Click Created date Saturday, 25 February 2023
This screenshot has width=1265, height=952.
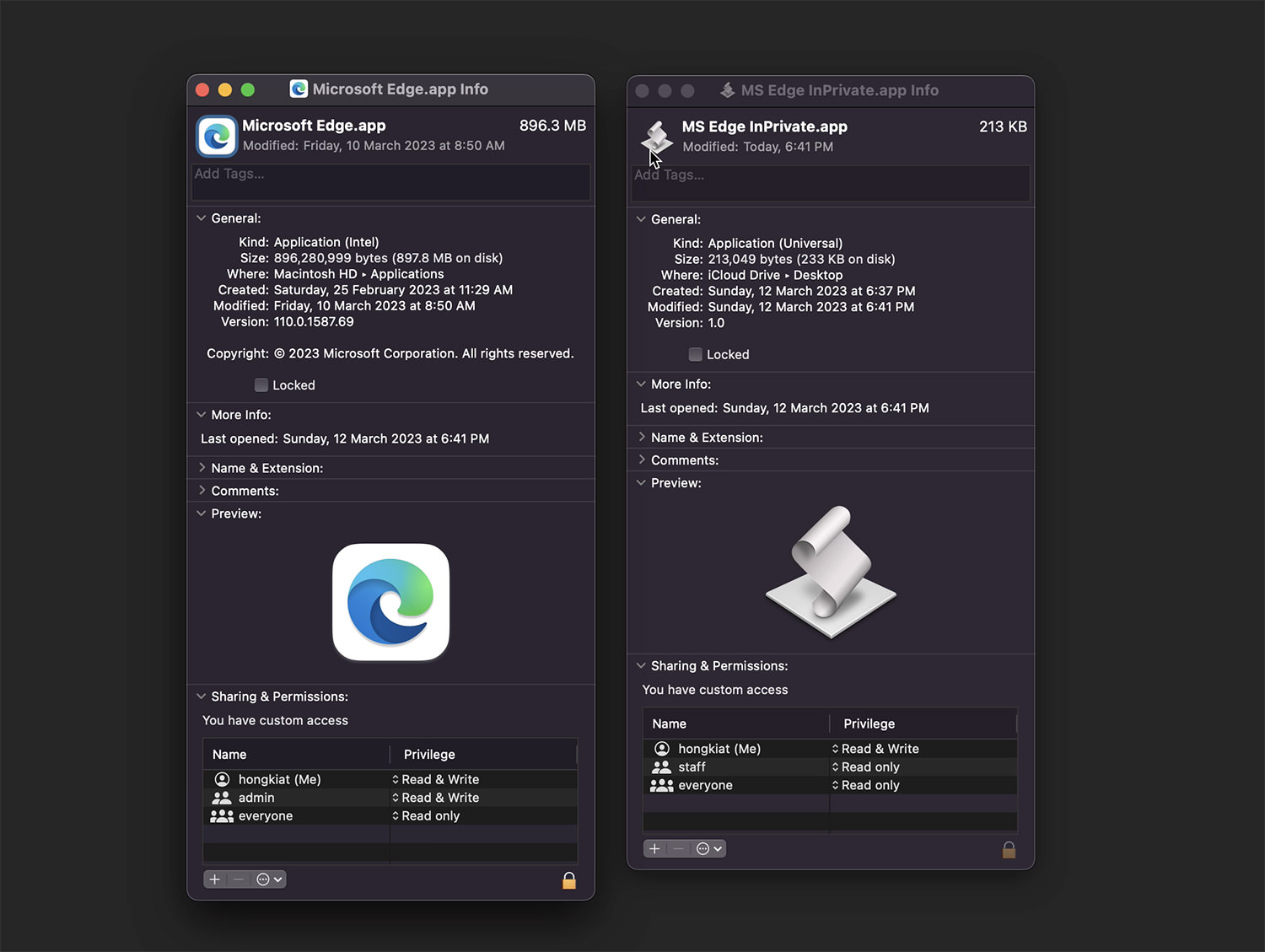coord(393,290)
